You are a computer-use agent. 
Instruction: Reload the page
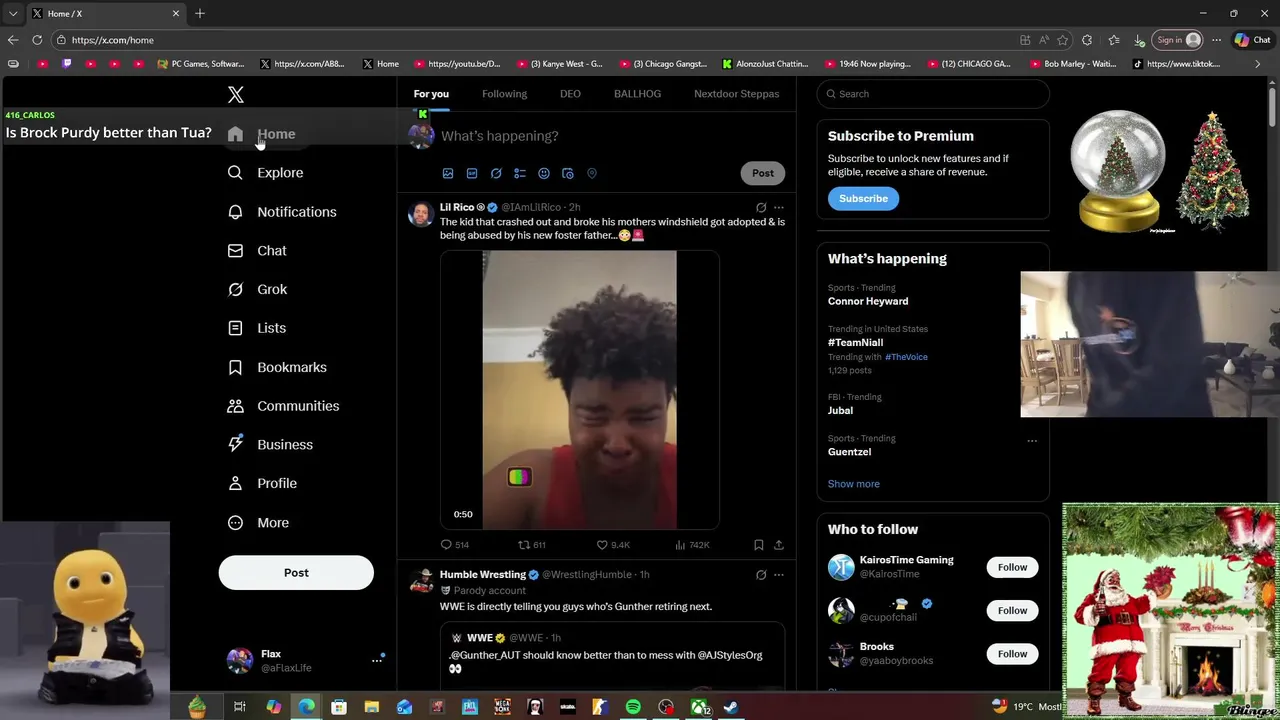(x=37, y=40)
